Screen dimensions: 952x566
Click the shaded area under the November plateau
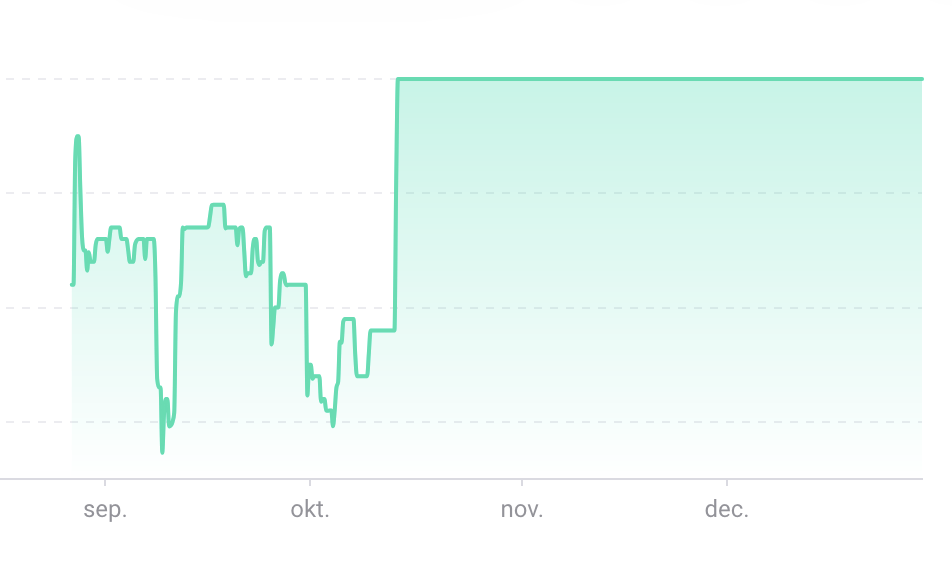(x=522, y=279)
